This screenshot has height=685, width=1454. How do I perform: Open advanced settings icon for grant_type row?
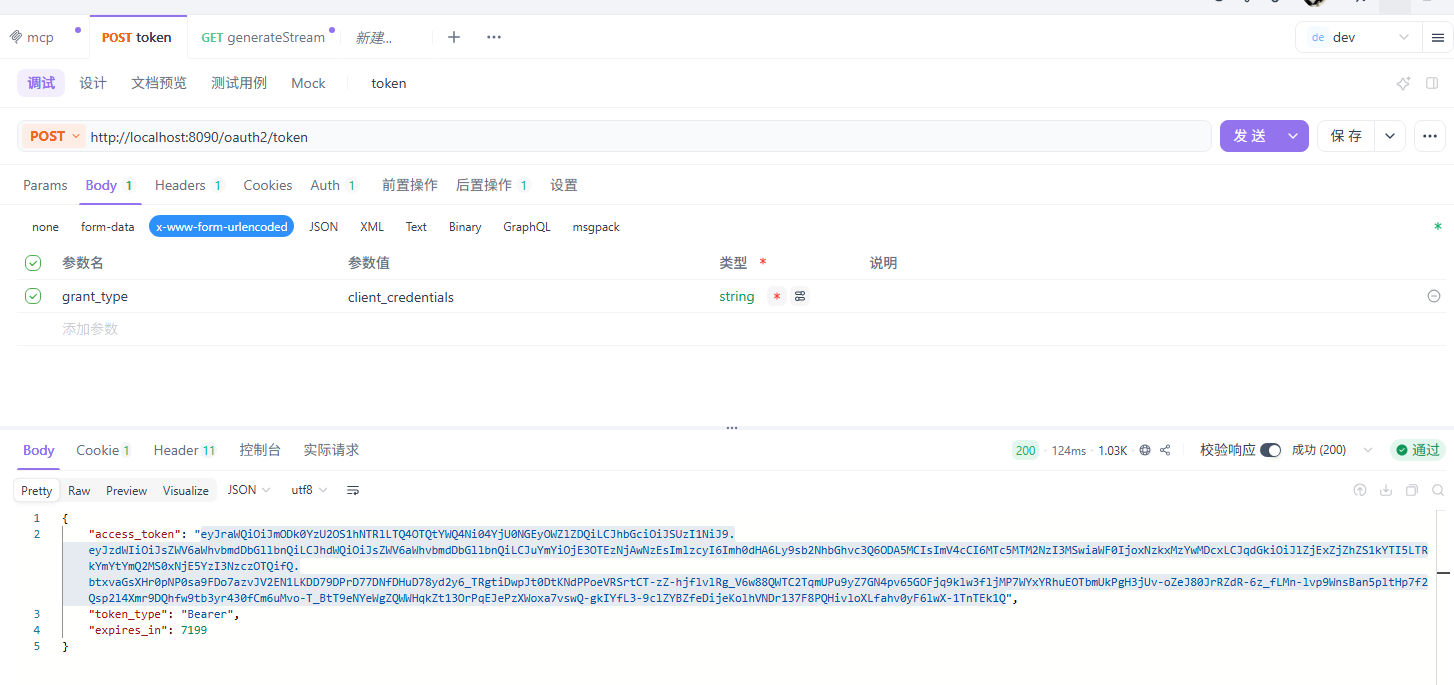[800, 297]
